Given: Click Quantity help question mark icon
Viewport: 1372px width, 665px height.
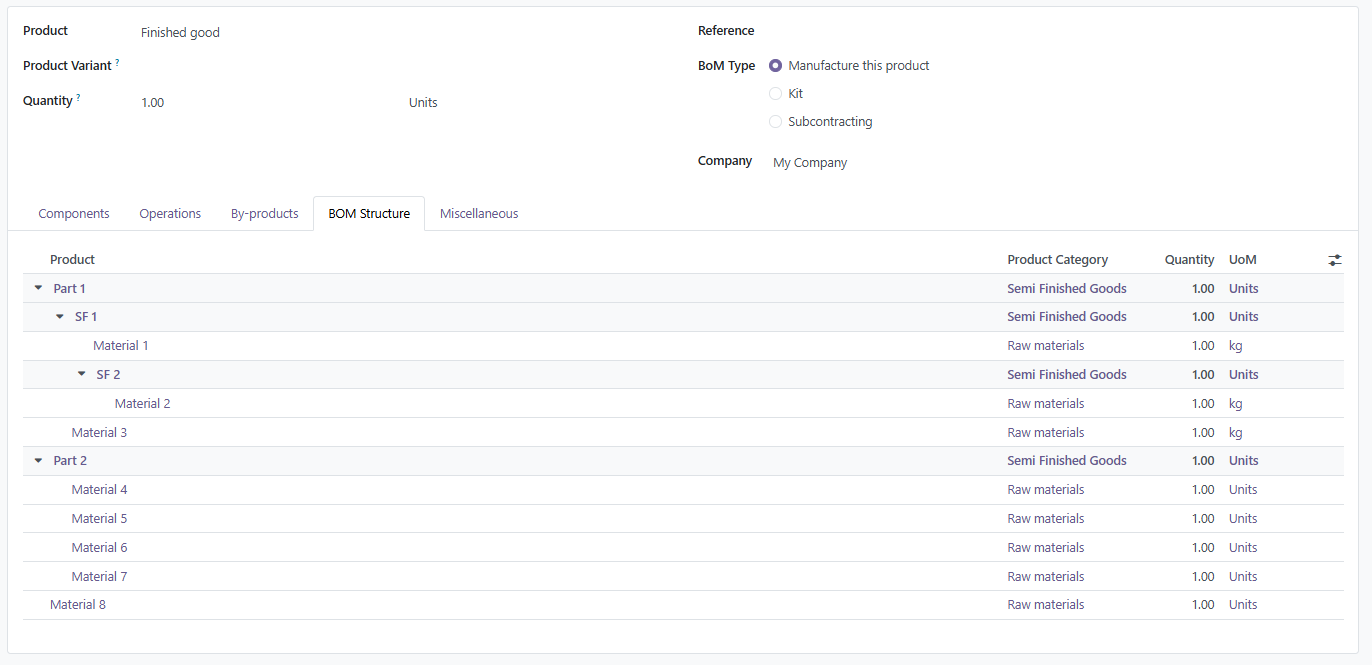Looking at the screenshot, I should pos(78,97).
